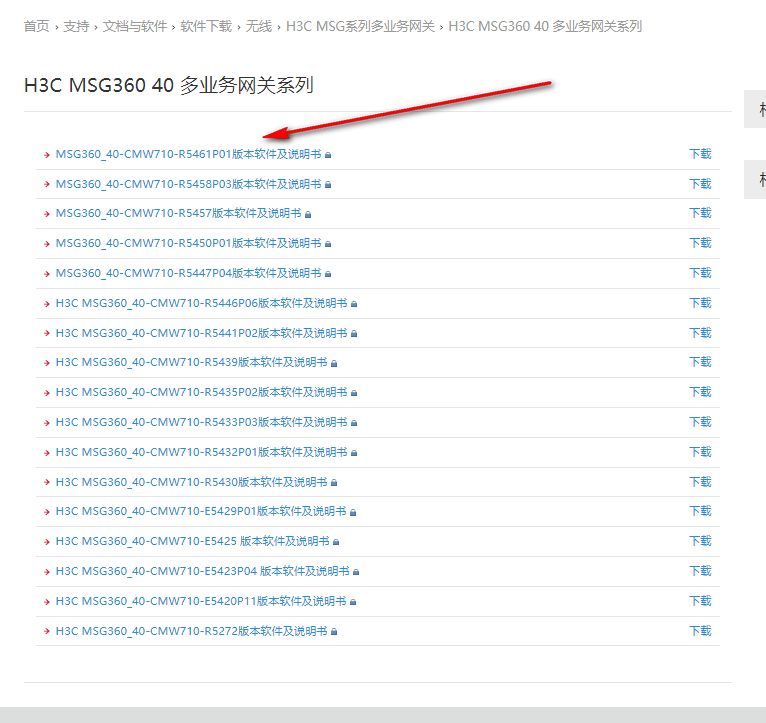This screenshot has width=766, height=723.
Task: Download the E5429P01 version
Action: tap(701, 511)
